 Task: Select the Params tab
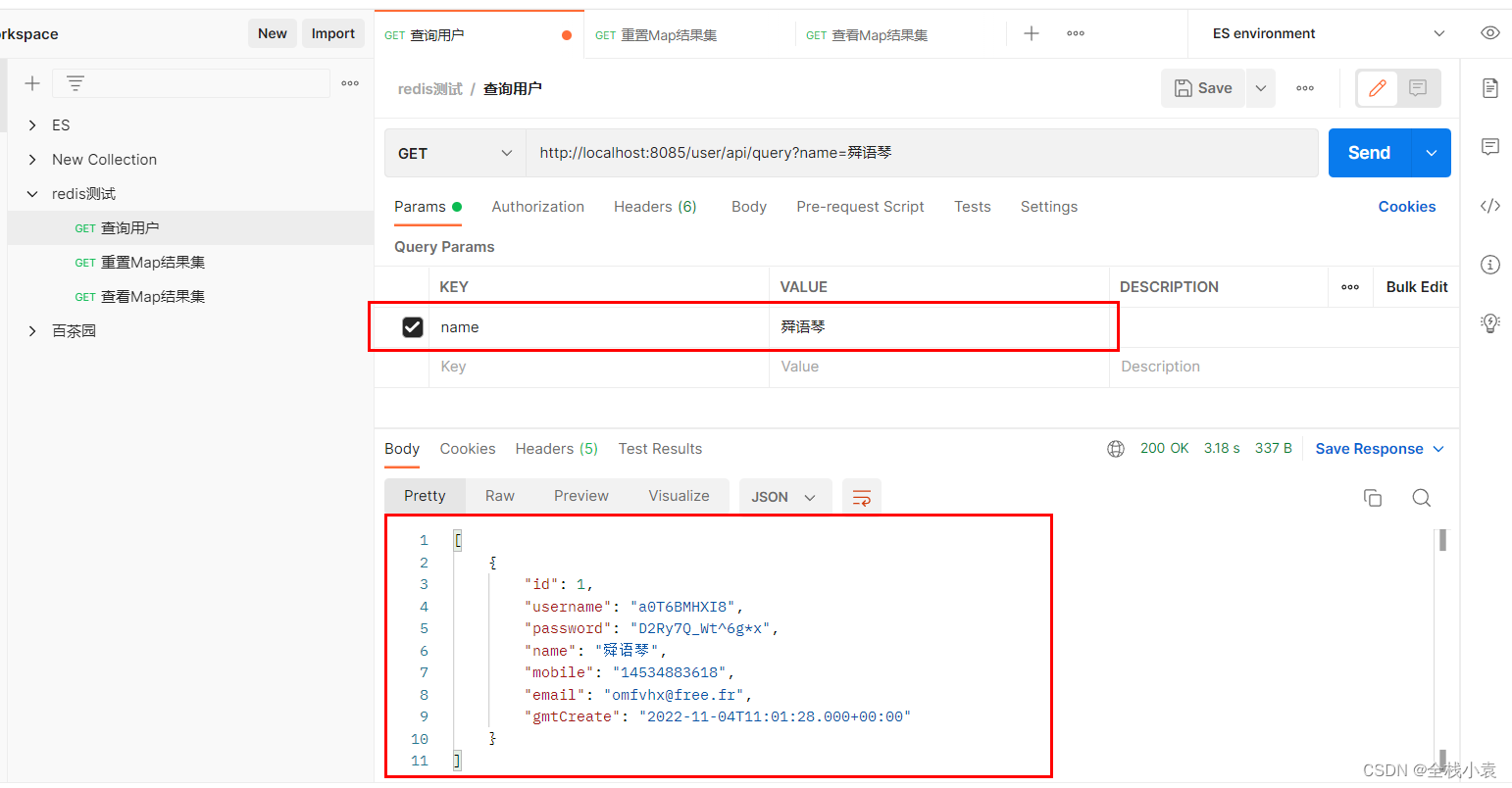[x=428, y=207]
